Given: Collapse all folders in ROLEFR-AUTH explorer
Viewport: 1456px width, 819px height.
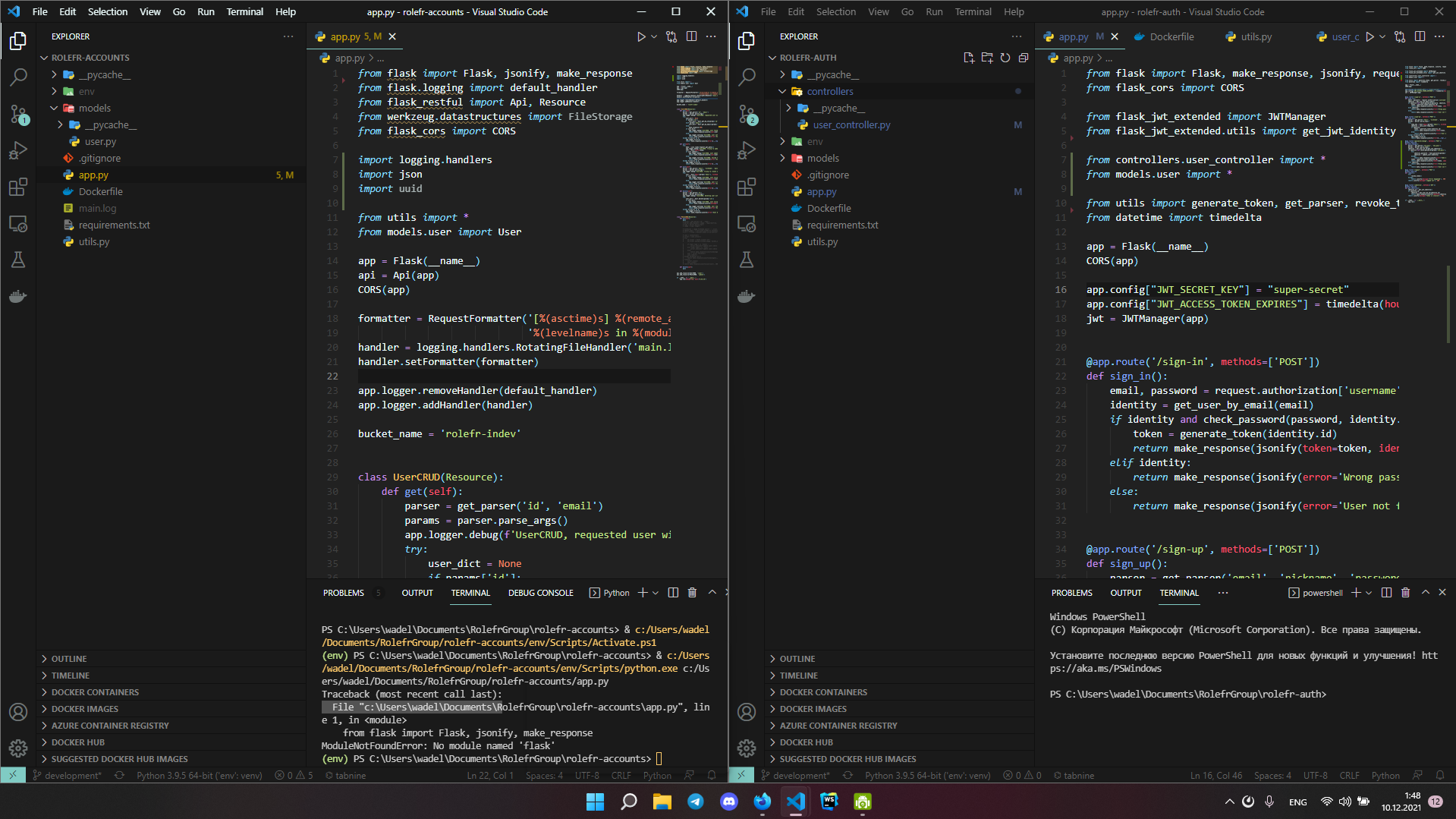Looking at the screenshot, I should click(x=1024, y=58).
